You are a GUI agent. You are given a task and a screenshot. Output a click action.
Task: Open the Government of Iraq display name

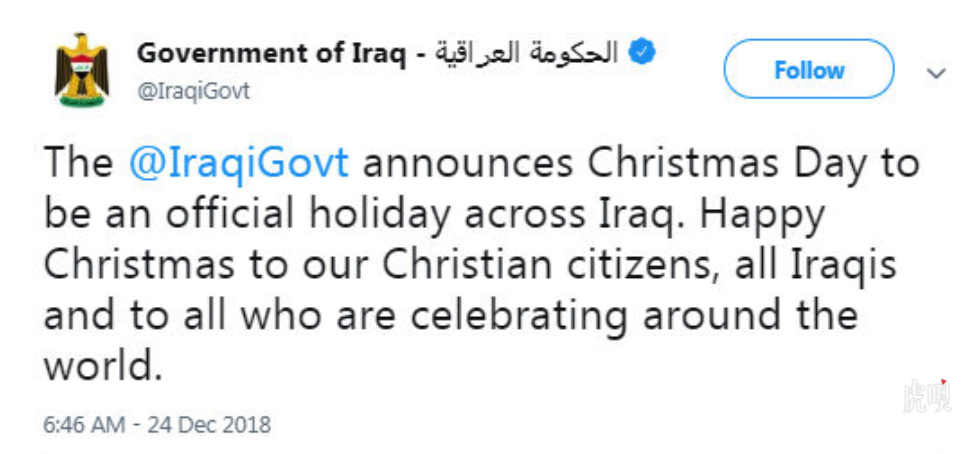[x=272, y=54]
